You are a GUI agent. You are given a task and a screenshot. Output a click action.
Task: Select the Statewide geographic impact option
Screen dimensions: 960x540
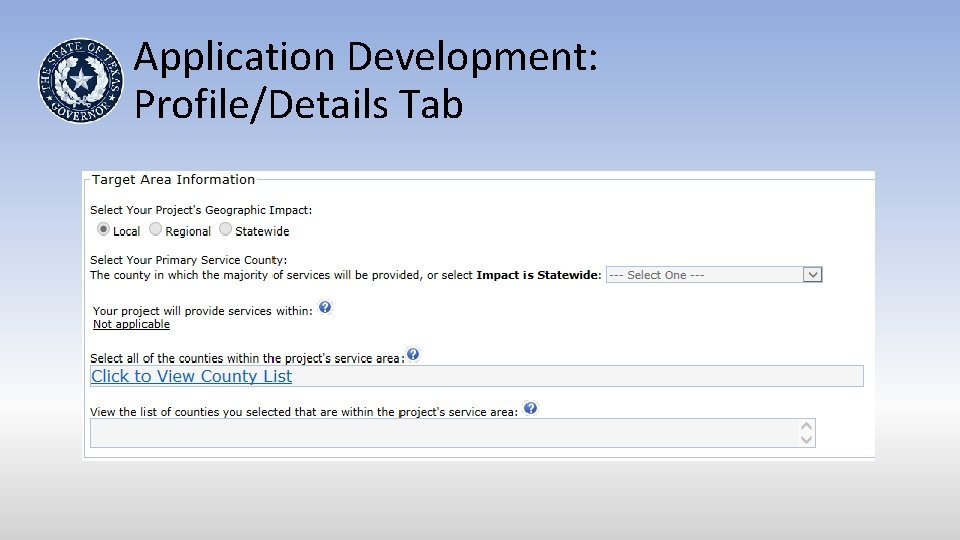coord(225,229)
